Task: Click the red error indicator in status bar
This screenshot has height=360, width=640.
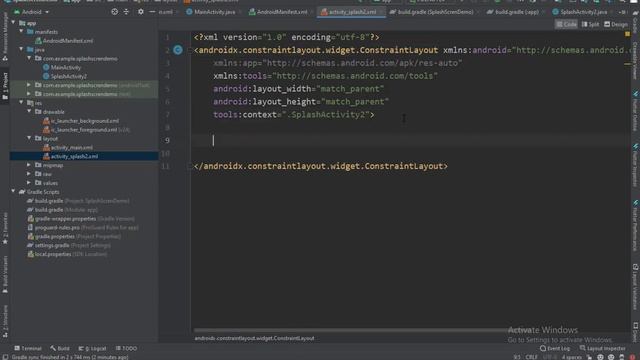Action: tap(632, 357)
